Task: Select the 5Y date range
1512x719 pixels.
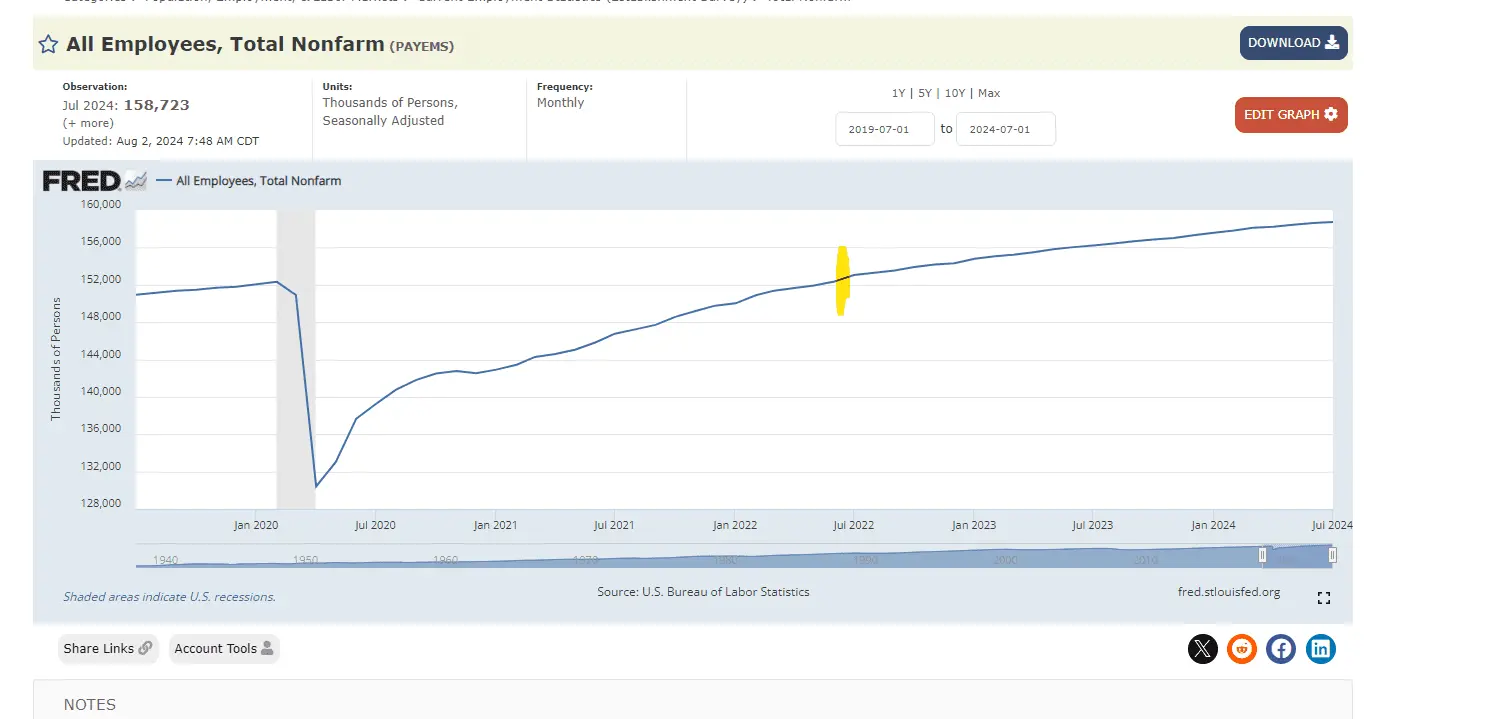Action: coord(925,93)
